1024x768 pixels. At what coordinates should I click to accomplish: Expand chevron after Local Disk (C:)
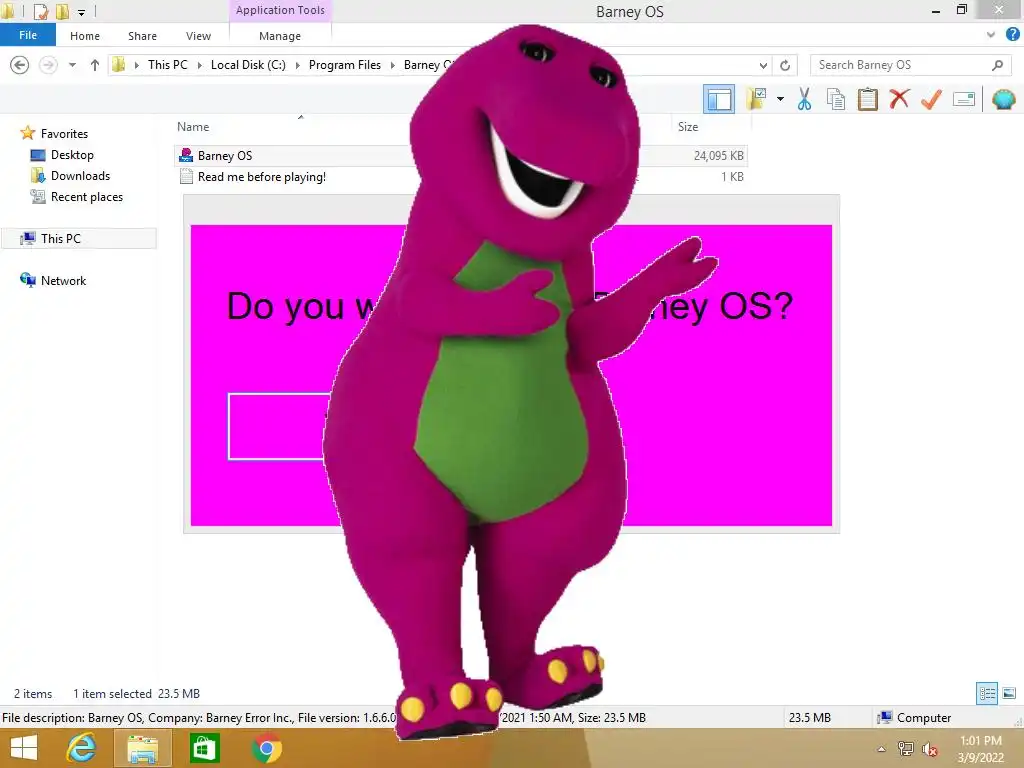(297, 65)
